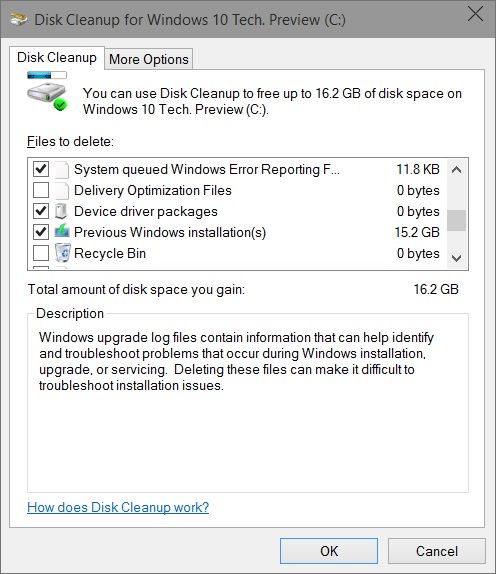The width and height of the screenshot is (496, 574).
Task: Click the hard drive icon with green checkmark
Action: 47,97
